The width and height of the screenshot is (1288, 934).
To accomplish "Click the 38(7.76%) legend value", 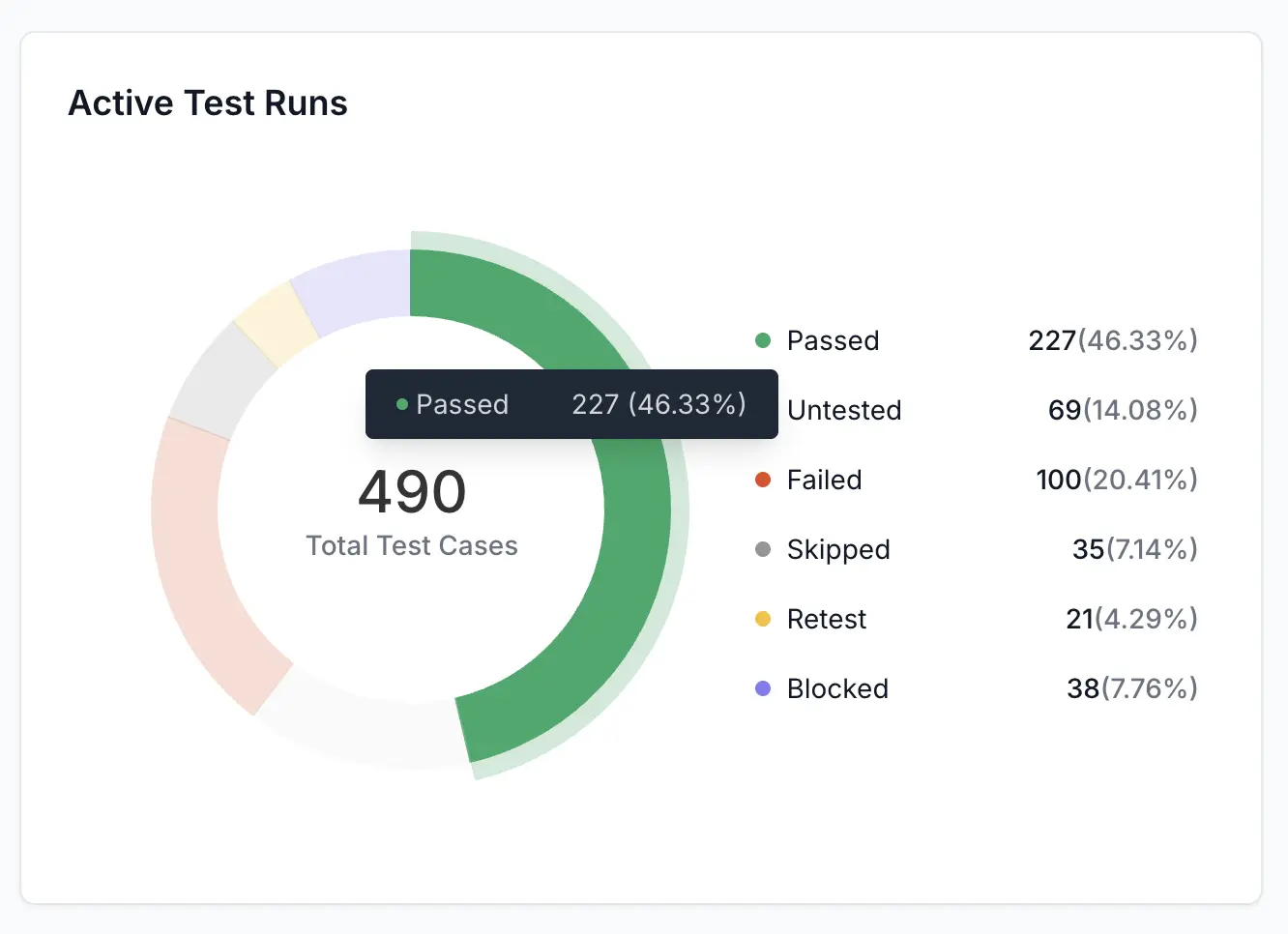I will [x=1132, y=688].
